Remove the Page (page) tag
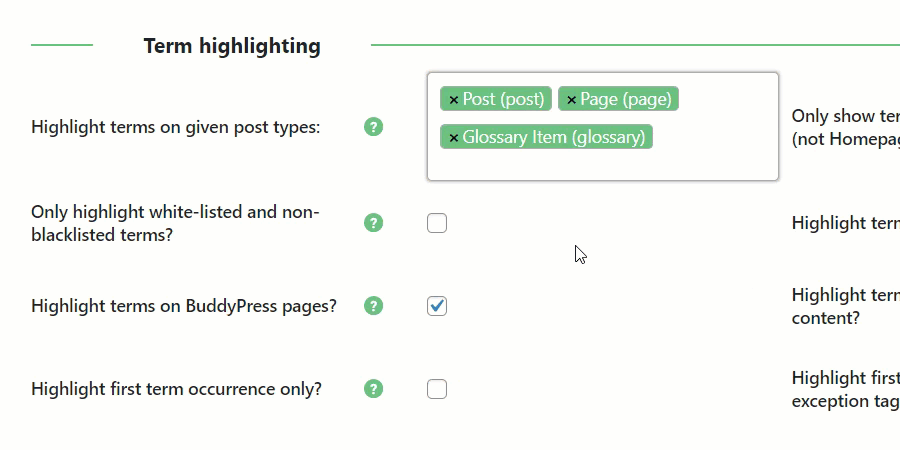Screen dimensions: 900x450 571,100
